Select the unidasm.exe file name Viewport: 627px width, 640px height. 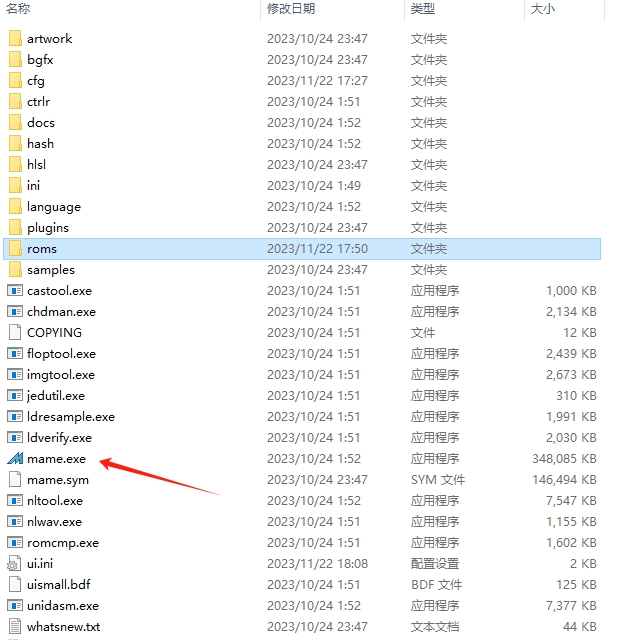pos(63,606)
